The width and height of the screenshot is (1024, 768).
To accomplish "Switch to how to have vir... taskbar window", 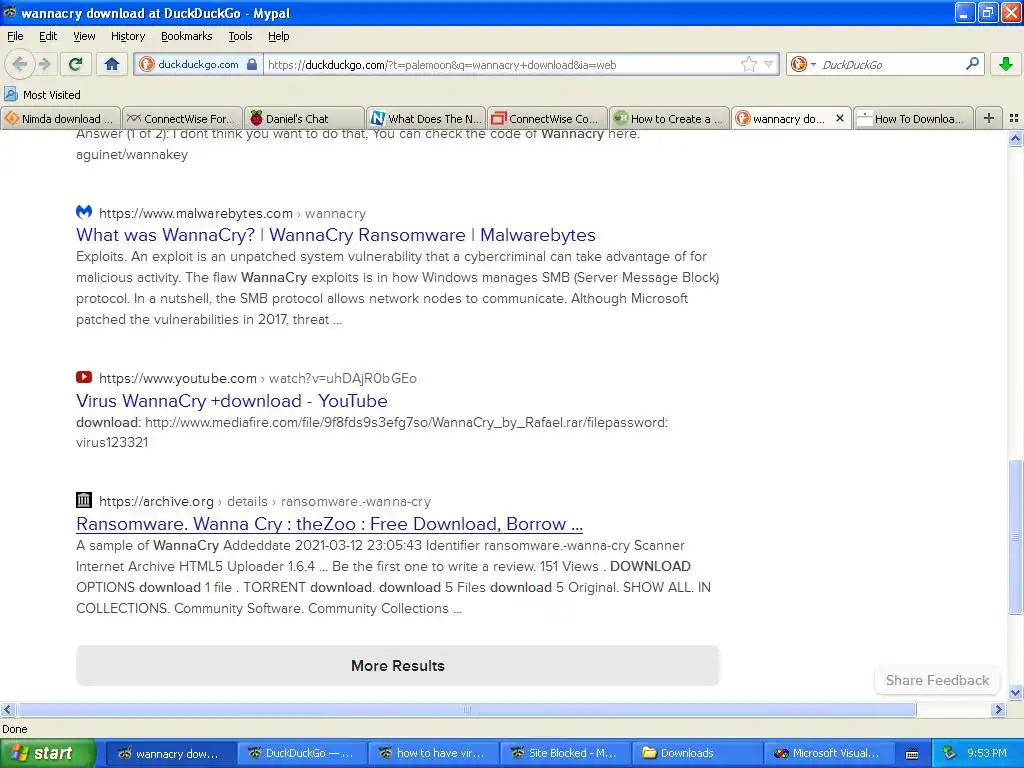I will (433, 753).
